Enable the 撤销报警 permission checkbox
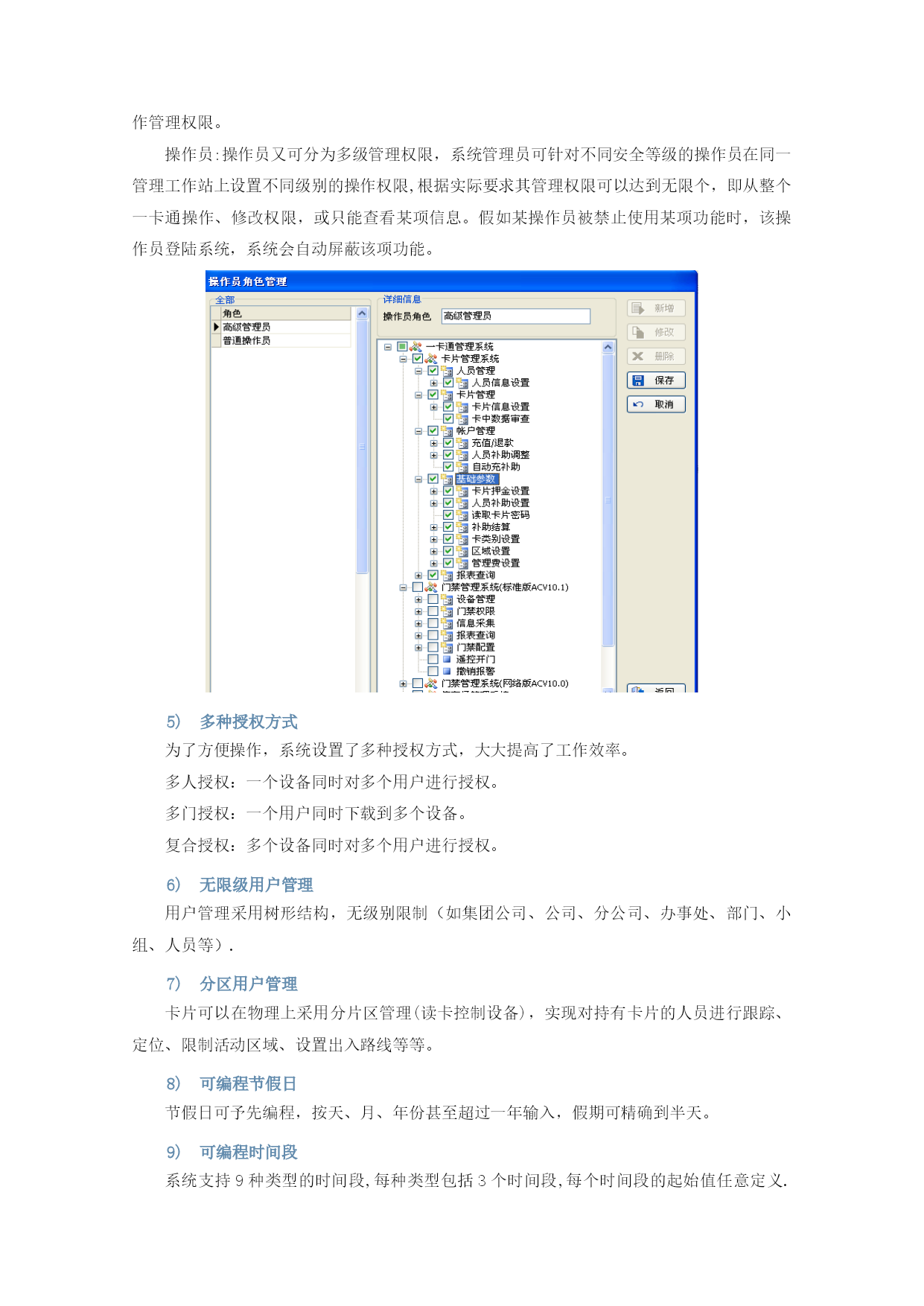 433,671
